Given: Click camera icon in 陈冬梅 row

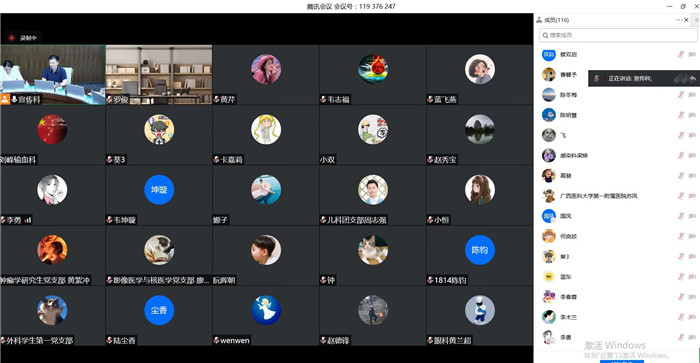Looking at the screenshot, I should coord(692,95).
